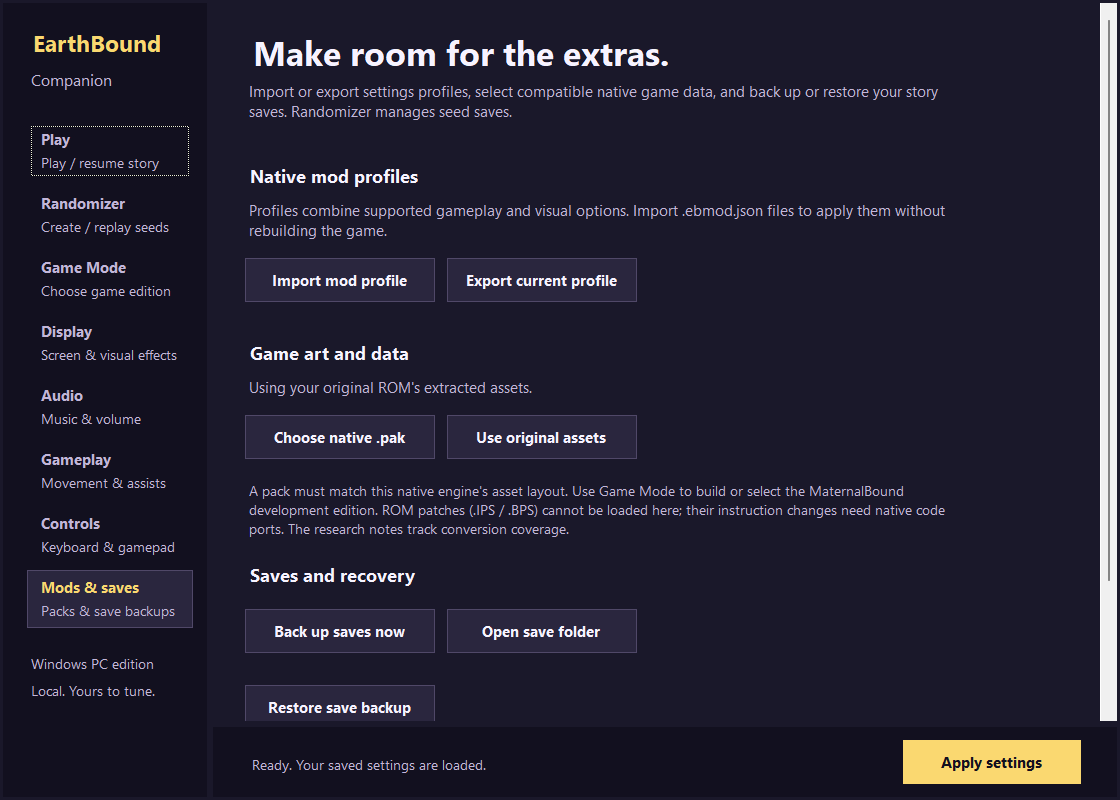The image size is (1120, 800).
Task: Click Restore save backup button
Action: (x=340, y=704)
